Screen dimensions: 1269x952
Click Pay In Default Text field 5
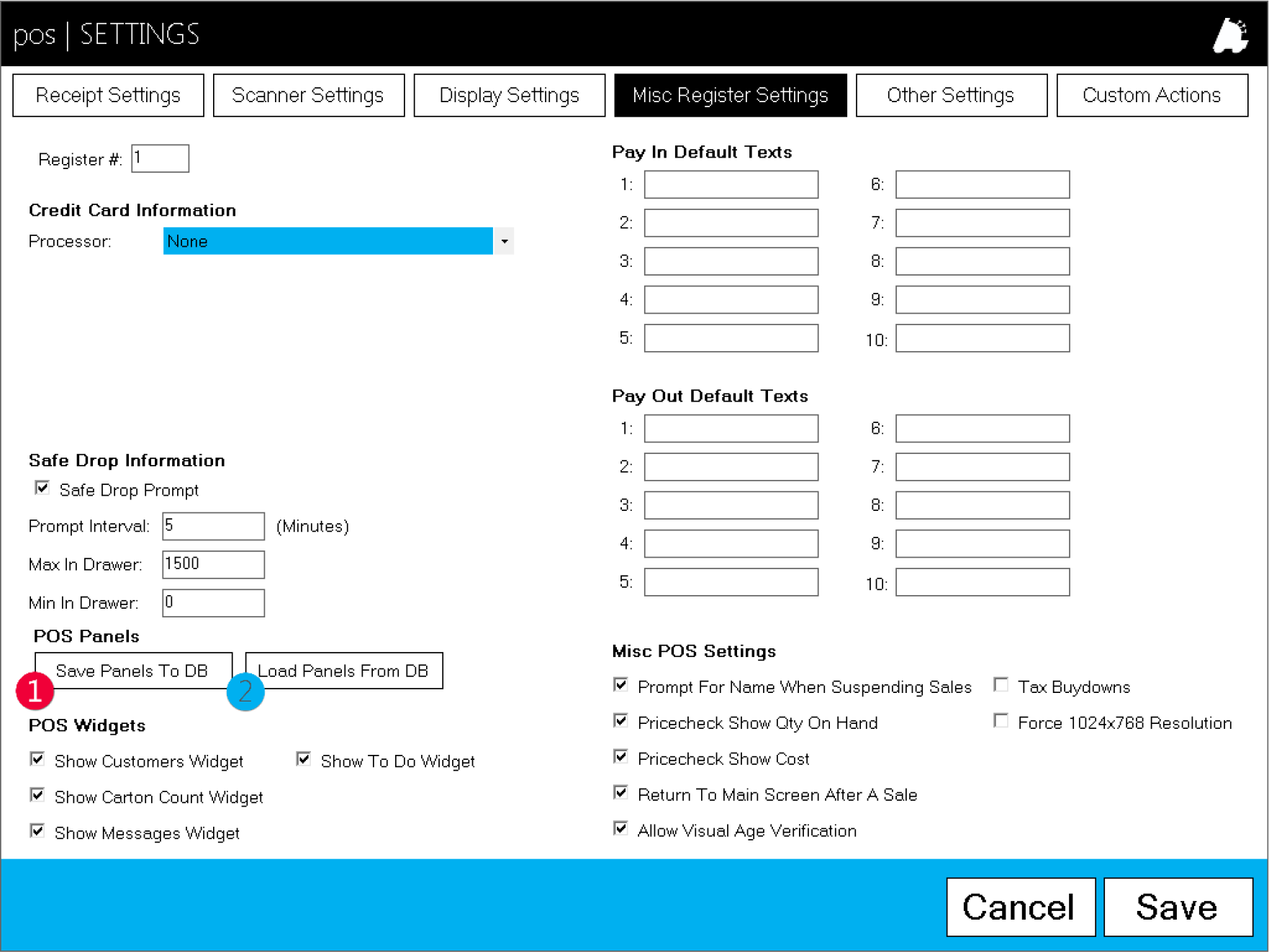click(731, 338)
